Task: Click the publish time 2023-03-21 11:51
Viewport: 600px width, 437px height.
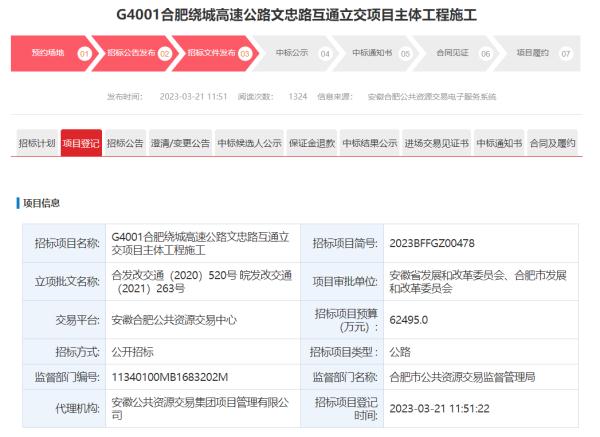Action: [x=193, y=96]
